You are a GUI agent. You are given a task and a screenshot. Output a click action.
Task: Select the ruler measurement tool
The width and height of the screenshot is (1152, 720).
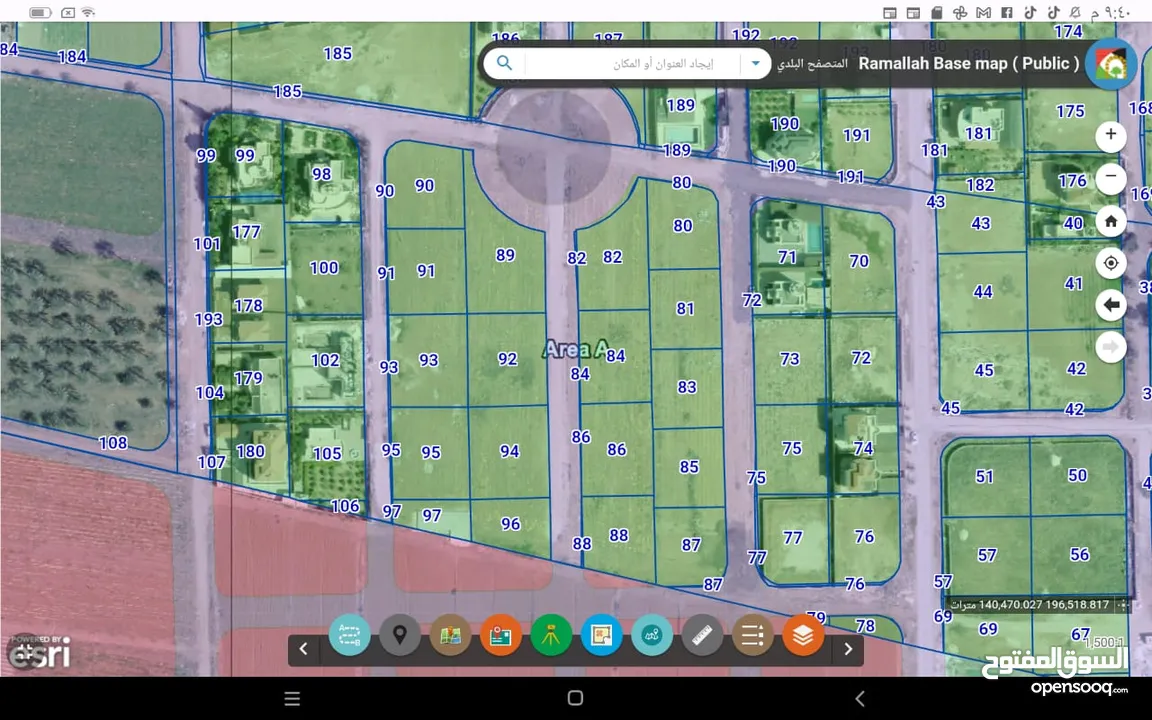[x=702, y=635]
